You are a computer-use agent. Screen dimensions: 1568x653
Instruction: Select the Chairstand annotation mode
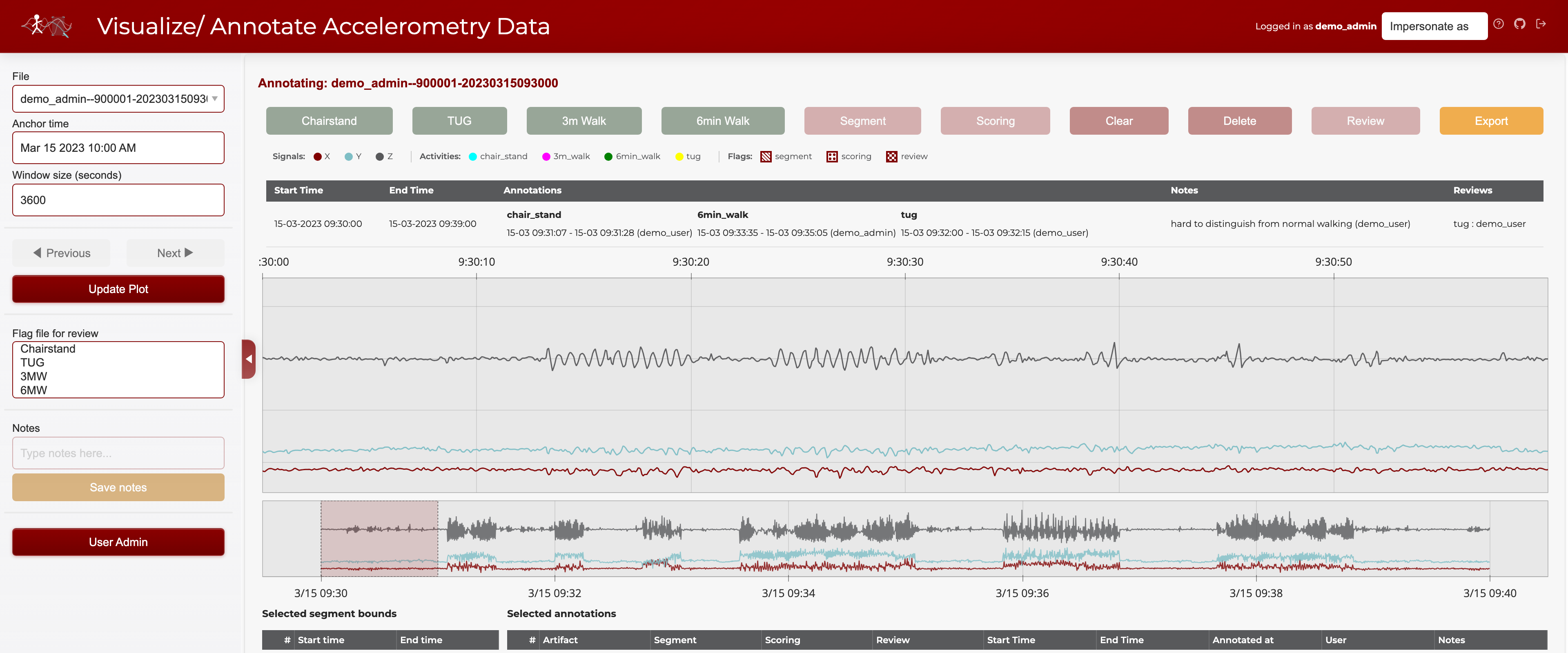click(329, 120)
